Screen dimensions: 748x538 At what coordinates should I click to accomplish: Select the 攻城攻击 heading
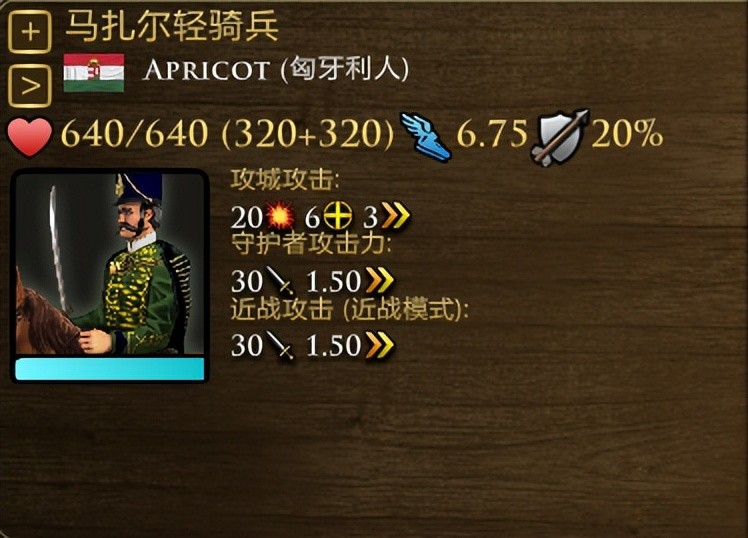[285, 180]
